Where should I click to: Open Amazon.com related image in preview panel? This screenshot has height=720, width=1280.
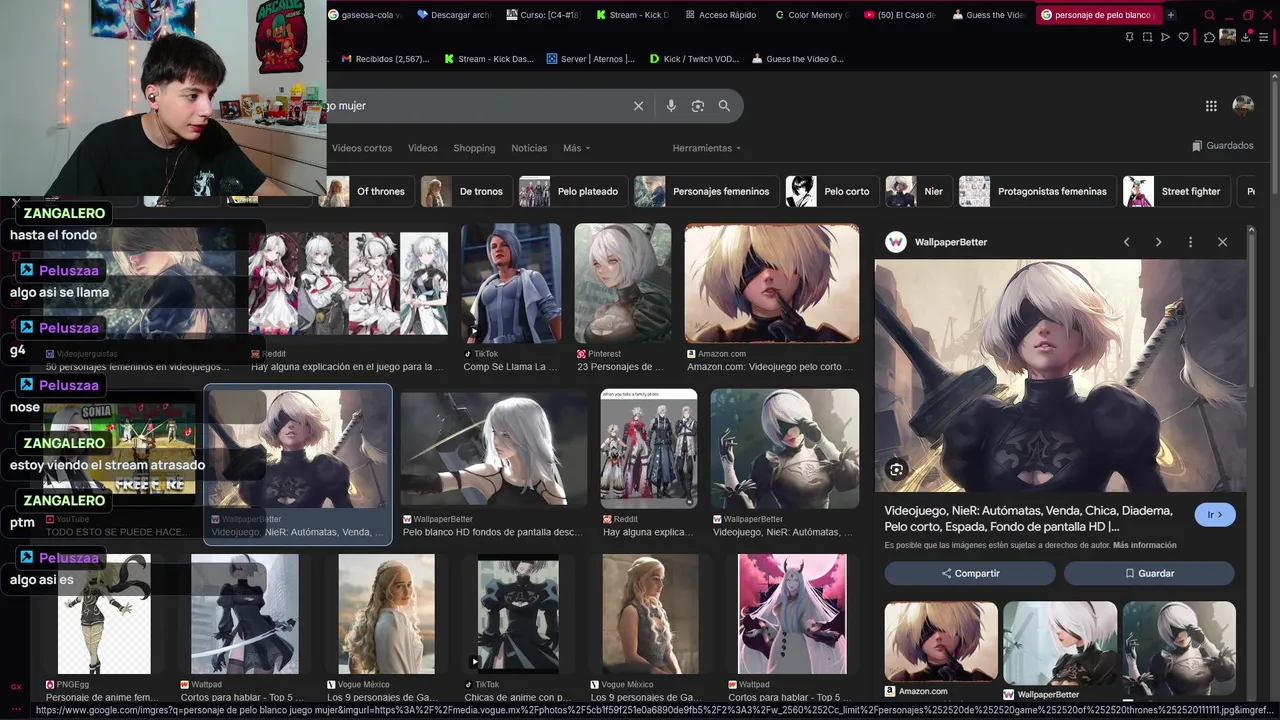[941, 642]
